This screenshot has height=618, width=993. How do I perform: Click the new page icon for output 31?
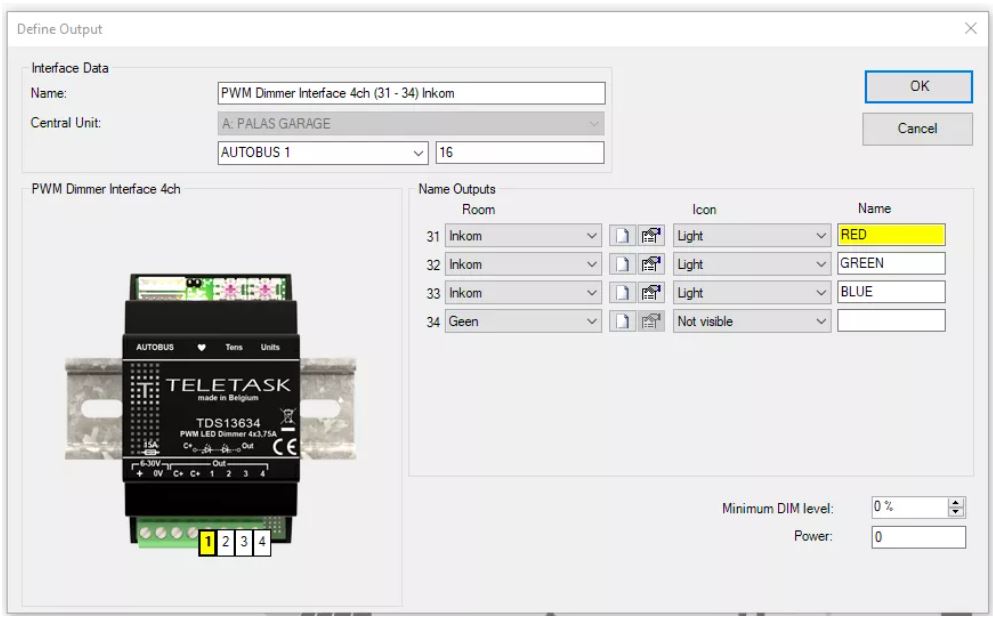tap(622, 236)
